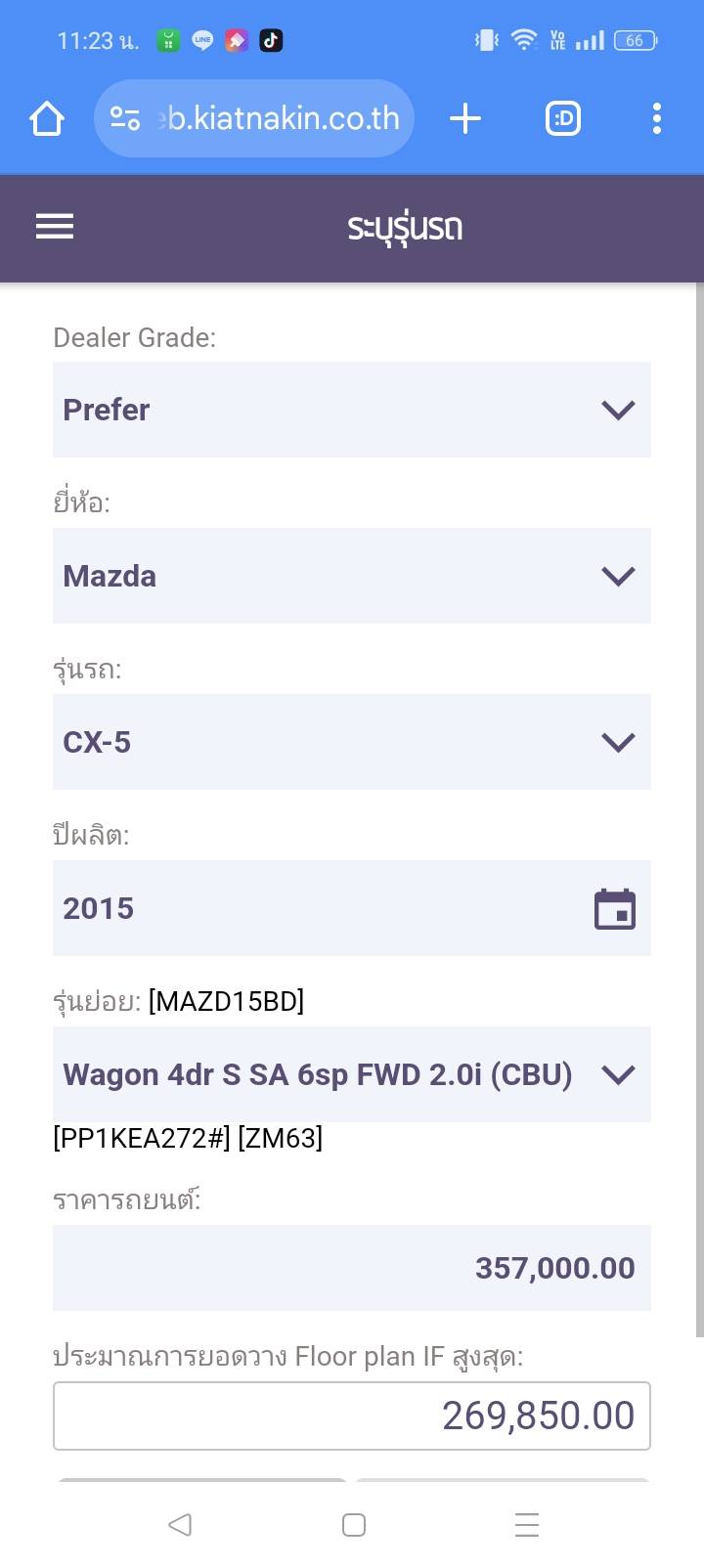Open the Wagon 4dr sub-model dropdown
The width and height of the screenshot is (704, 1568).
coord(352,1074)
